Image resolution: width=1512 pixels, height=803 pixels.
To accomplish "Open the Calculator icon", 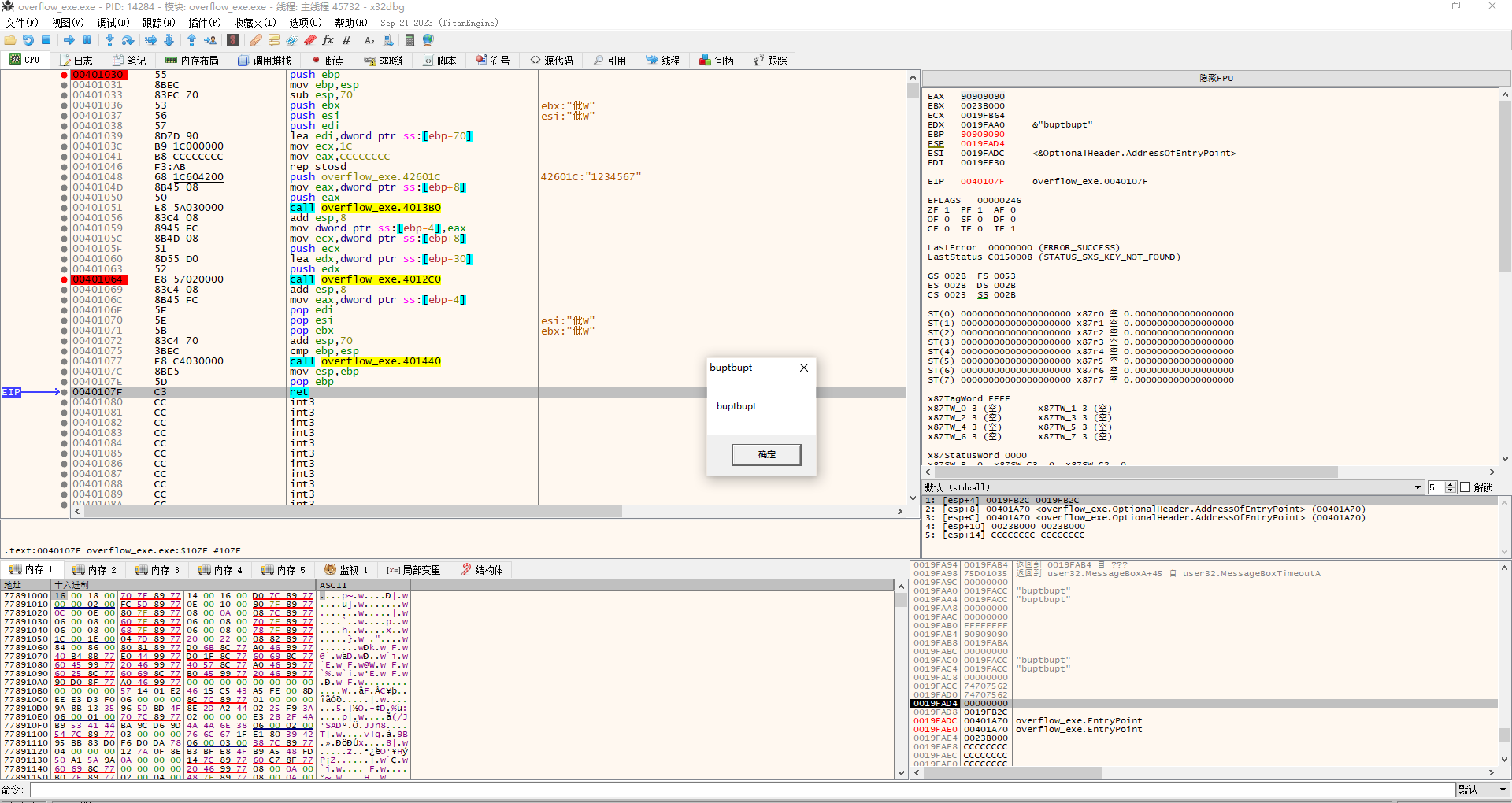I will 409,40.
